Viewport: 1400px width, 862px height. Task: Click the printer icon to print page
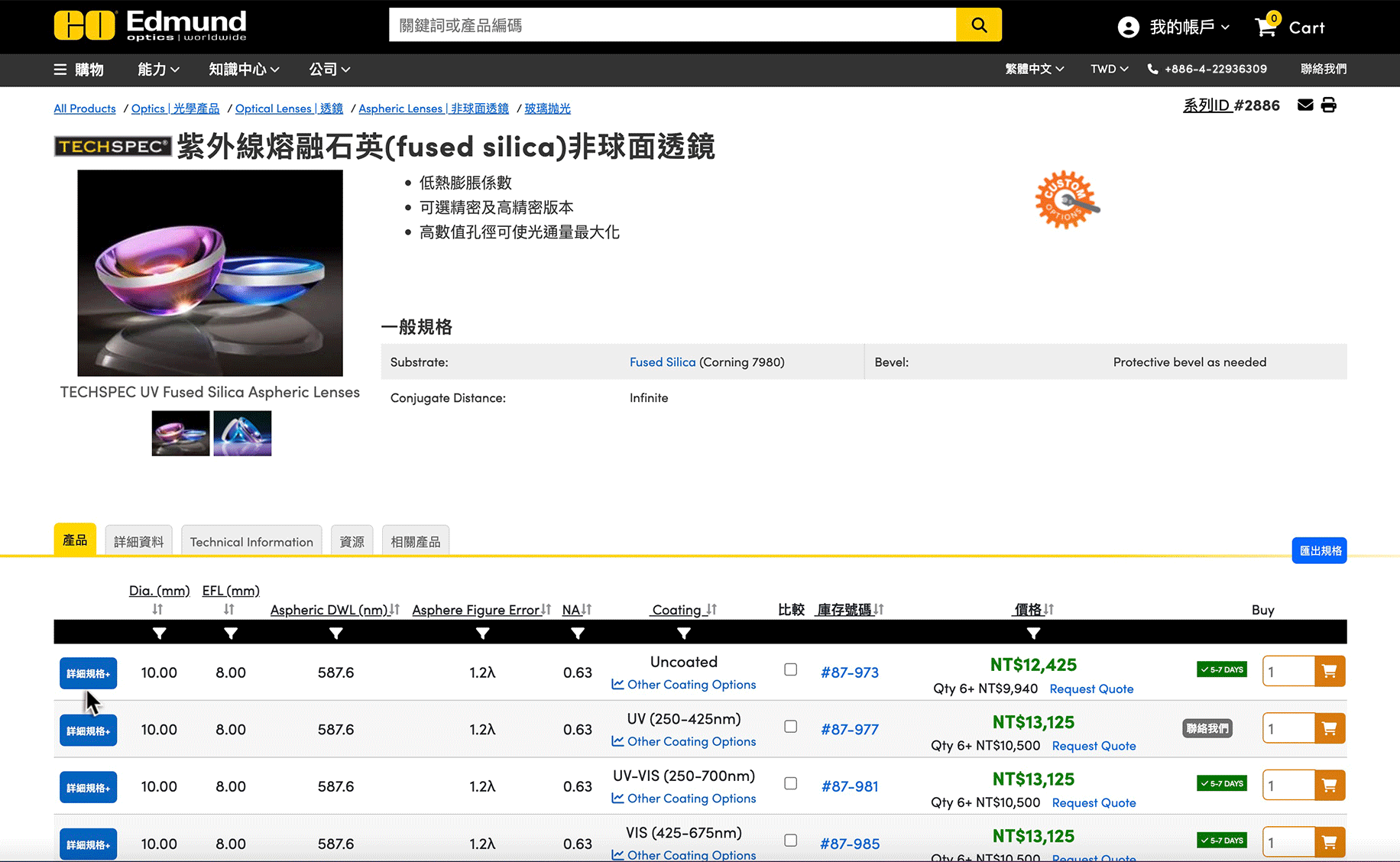[1329, 105]
